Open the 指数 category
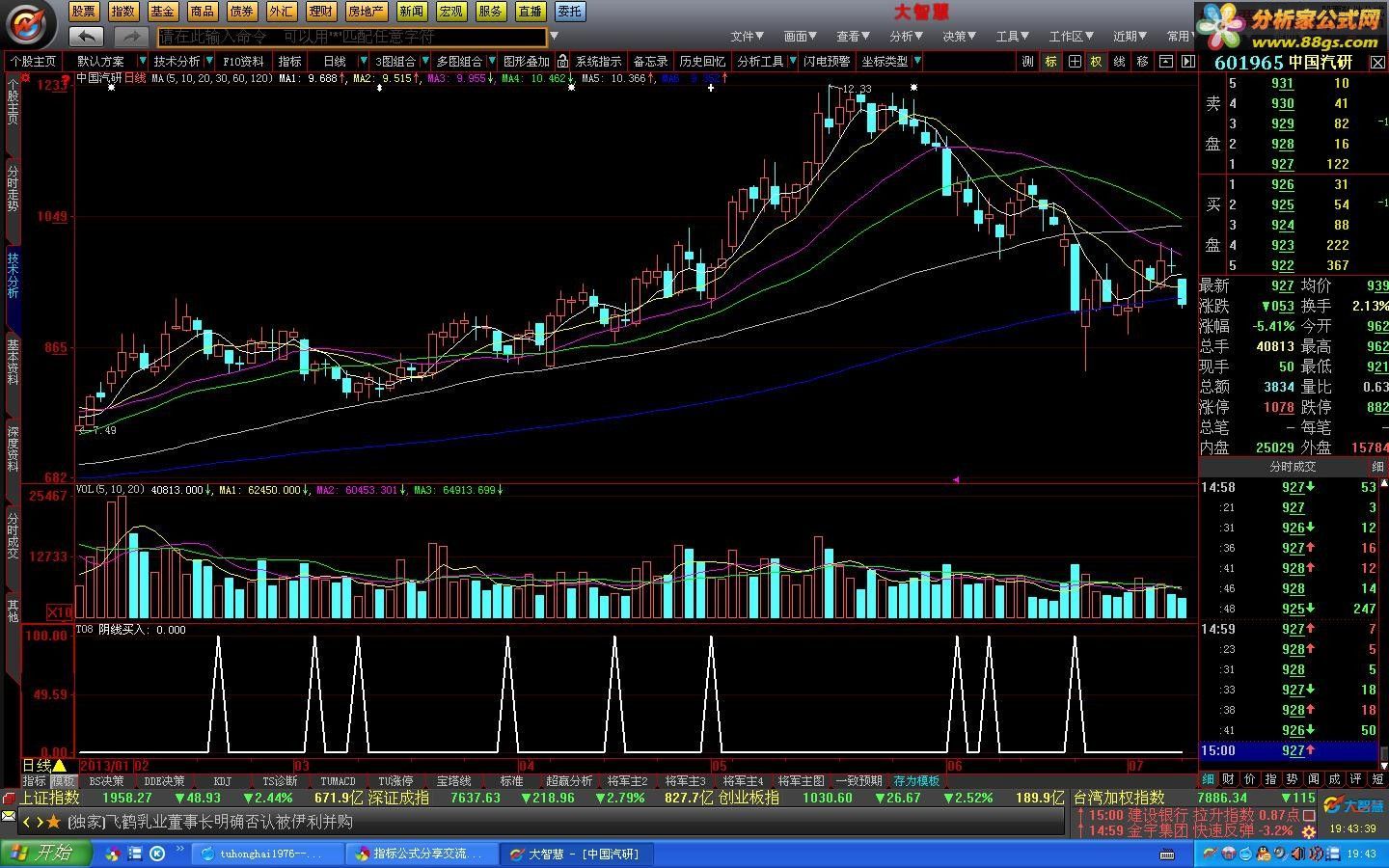Screen dimensions: 1389x868 coord(123,11)
